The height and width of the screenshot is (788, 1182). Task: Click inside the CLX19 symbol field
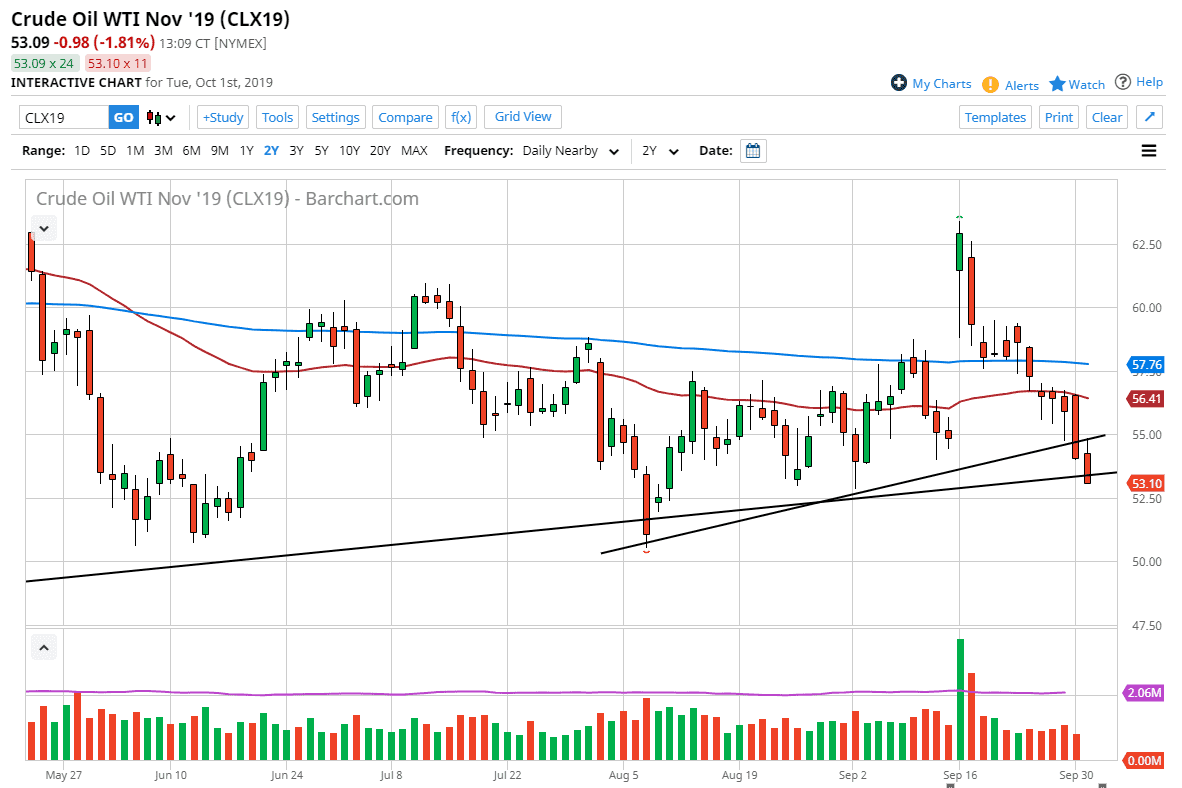(x=60, y=117)
